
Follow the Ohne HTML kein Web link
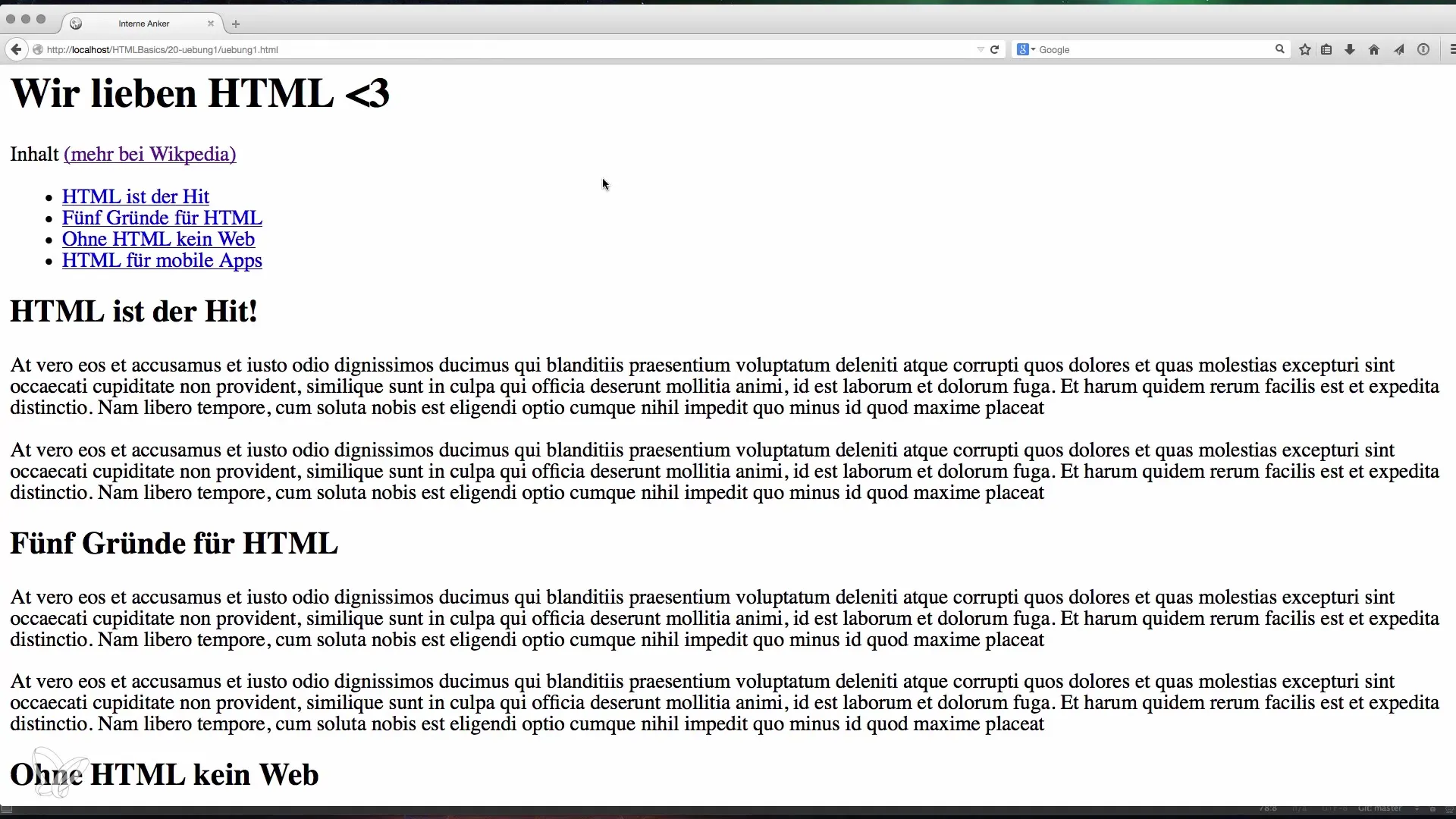click(x=158, y=239)
